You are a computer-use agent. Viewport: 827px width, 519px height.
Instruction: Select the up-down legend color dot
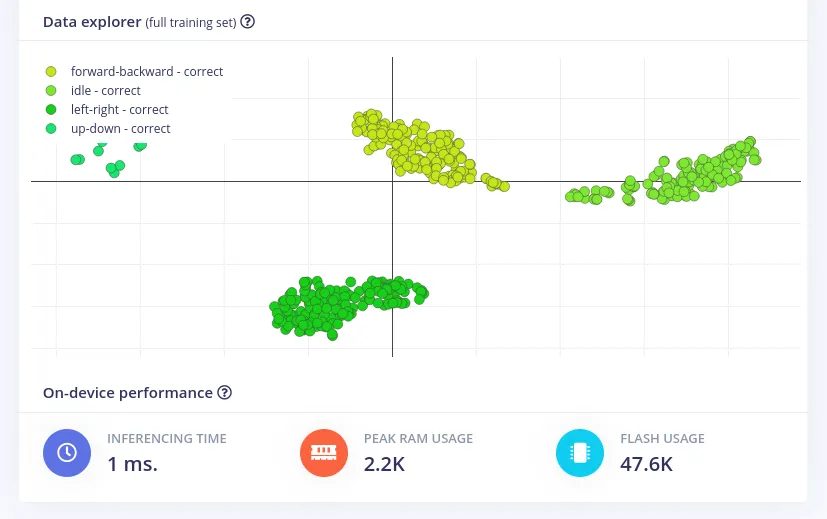coord(51,129)
